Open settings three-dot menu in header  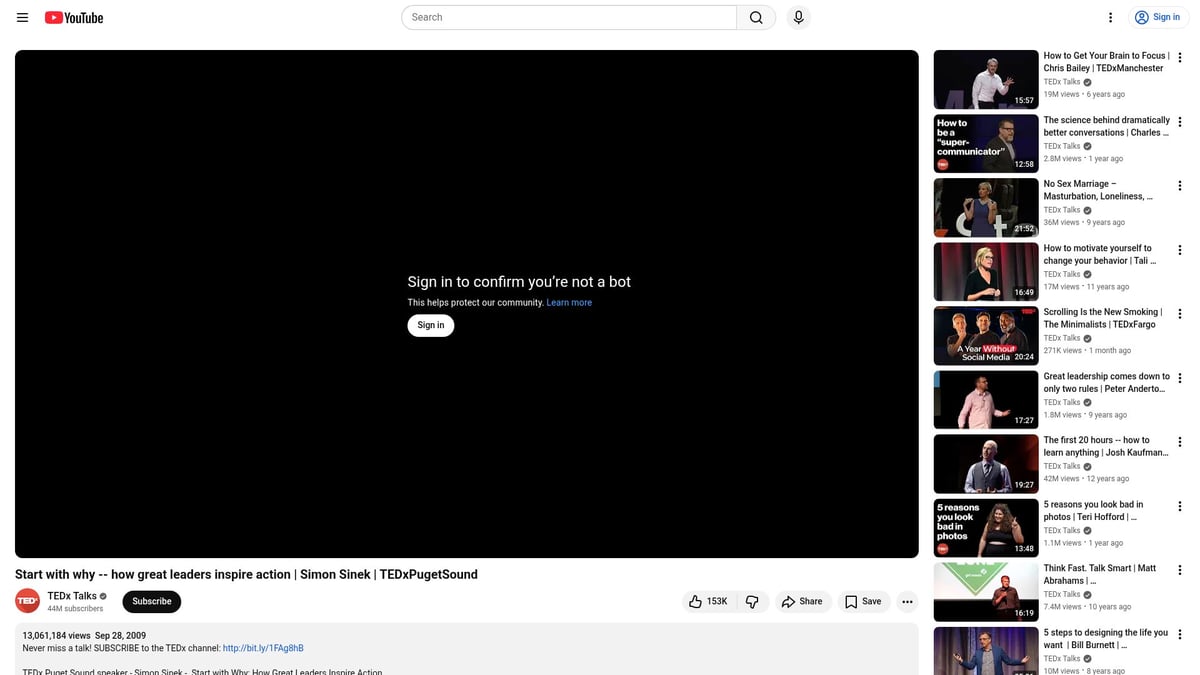pos(1110,17)
